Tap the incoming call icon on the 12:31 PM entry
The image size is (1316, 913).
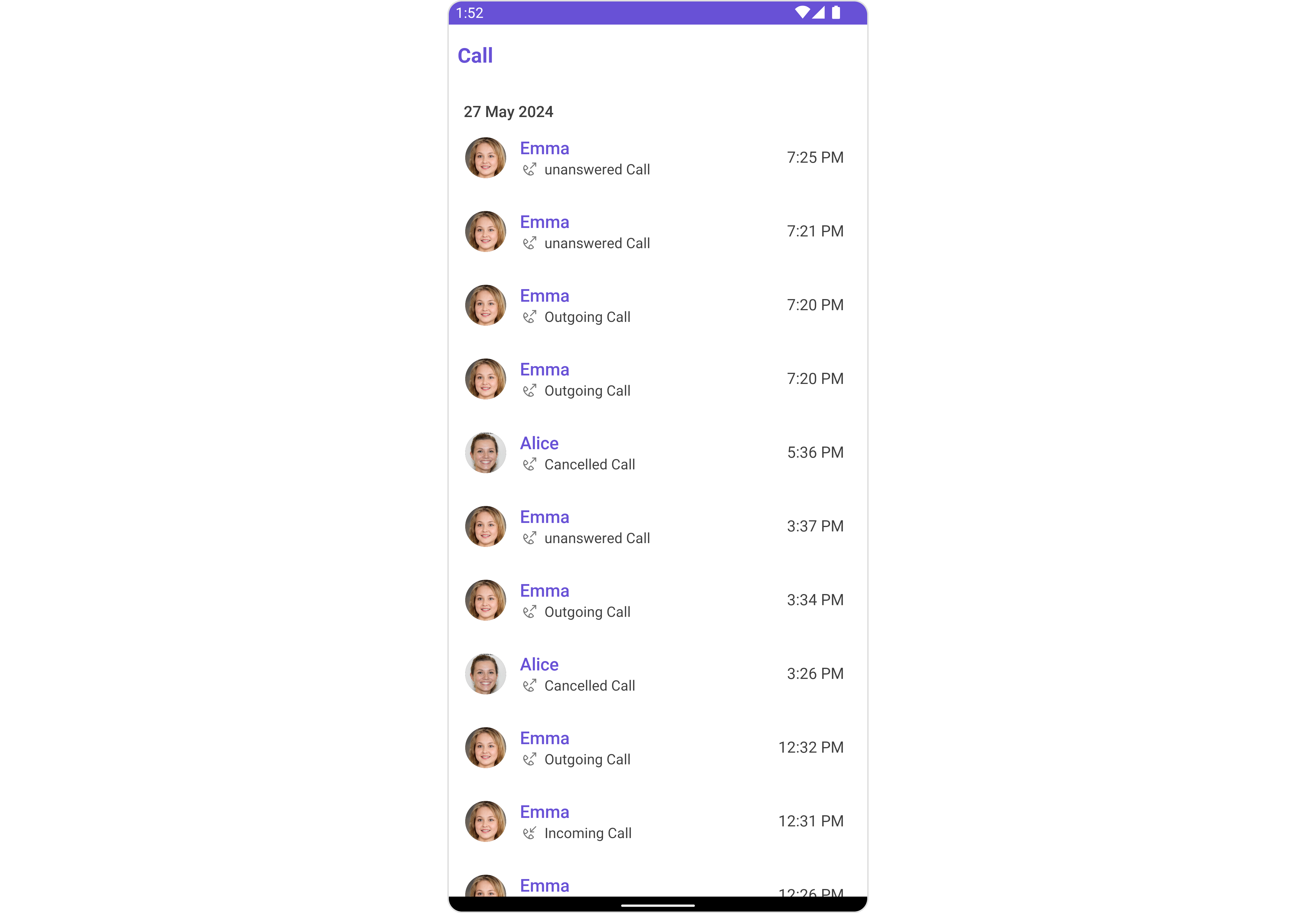(530, 833)
